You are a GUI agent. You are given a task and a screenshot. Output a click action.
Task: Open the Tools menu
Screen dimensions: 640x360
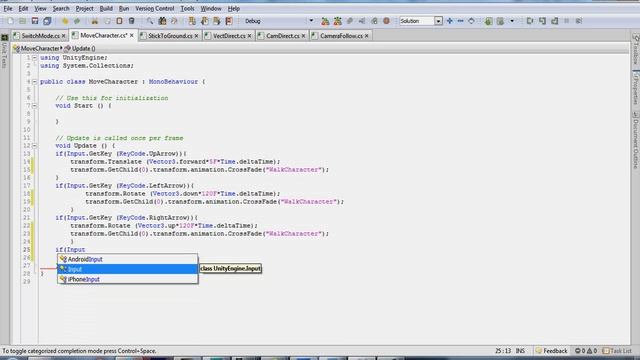click(x=187, y=8)
